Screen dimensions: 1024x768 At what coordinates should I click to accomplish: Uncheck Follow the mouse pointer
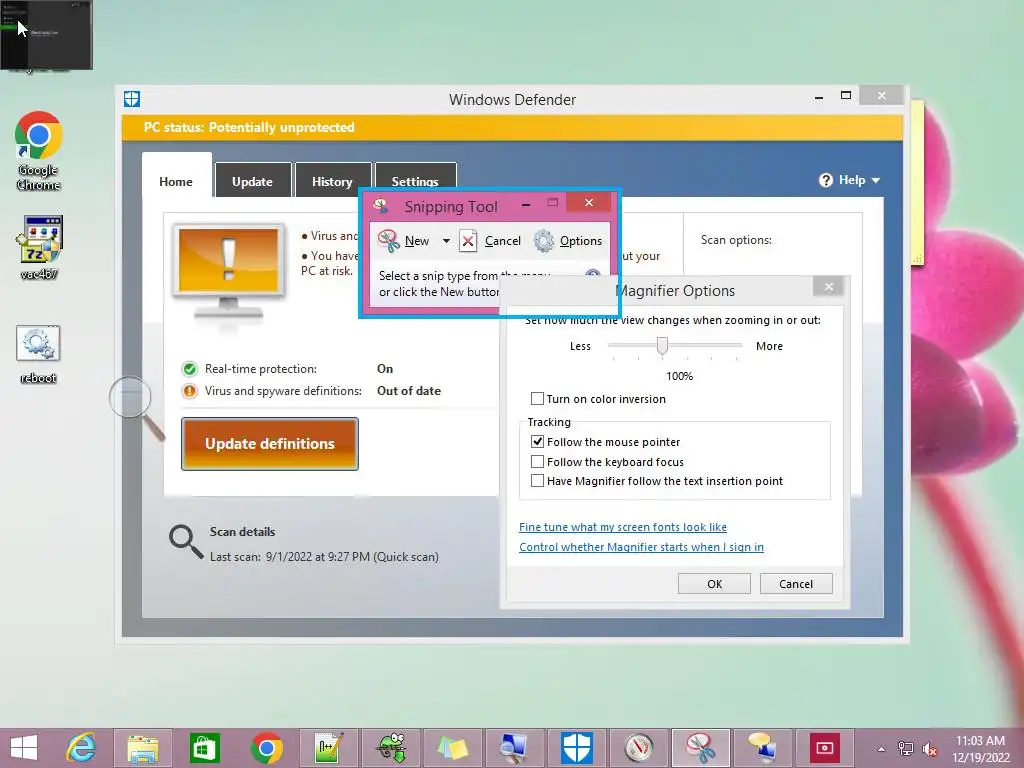537,441
